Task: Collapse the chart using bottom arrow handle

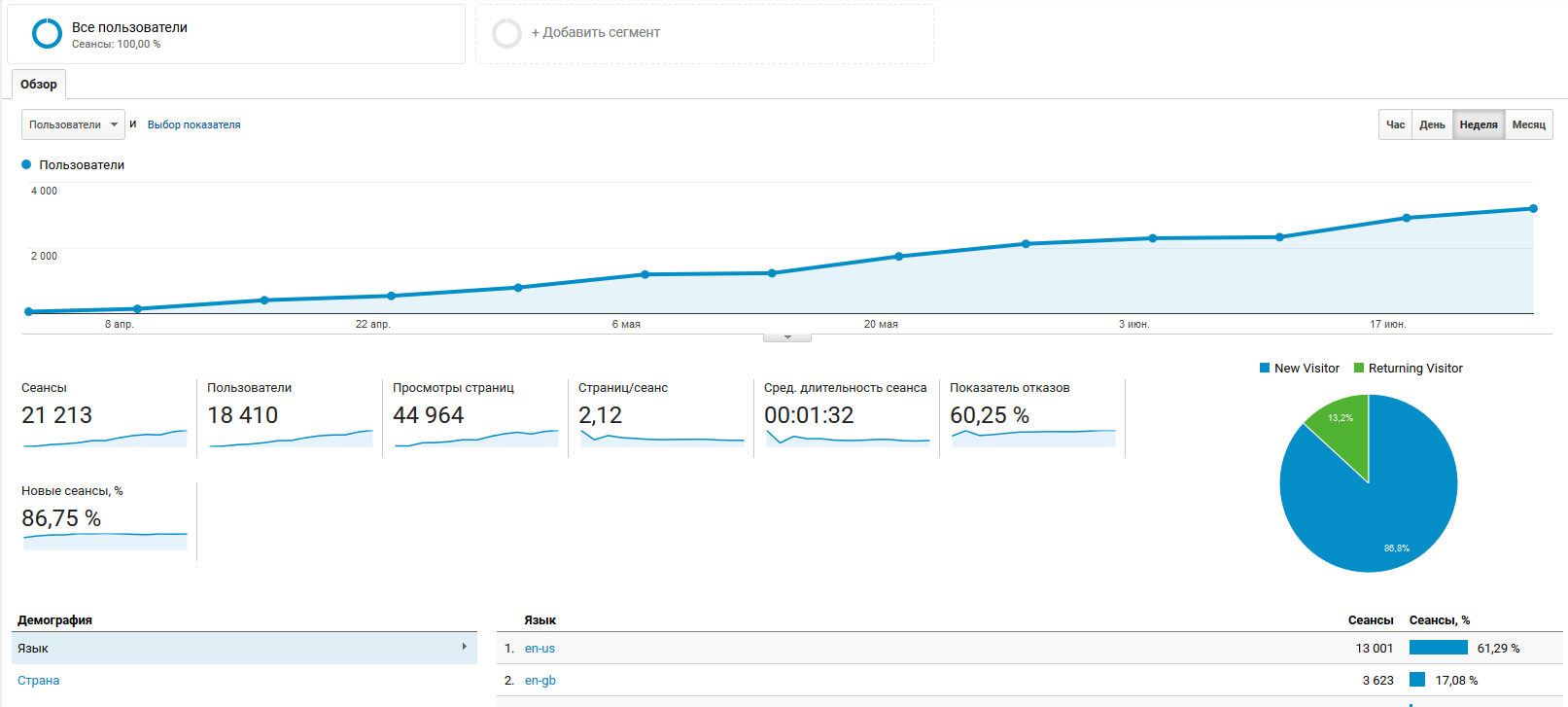Action: click(x=787, y=337)
